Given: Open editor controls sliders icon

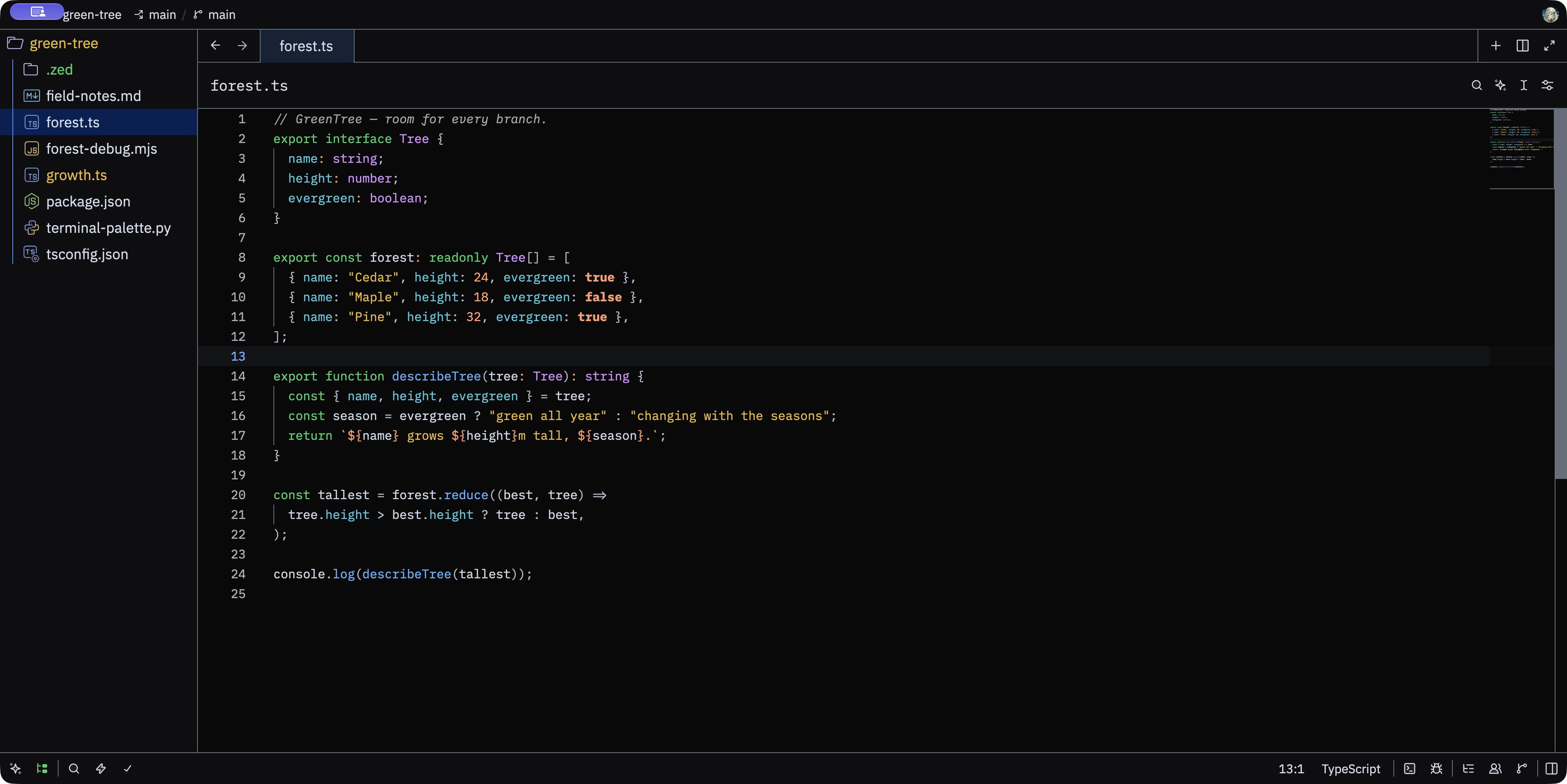Looking at the screenshot, I should pyautogui.click(x=1548, y=85).
